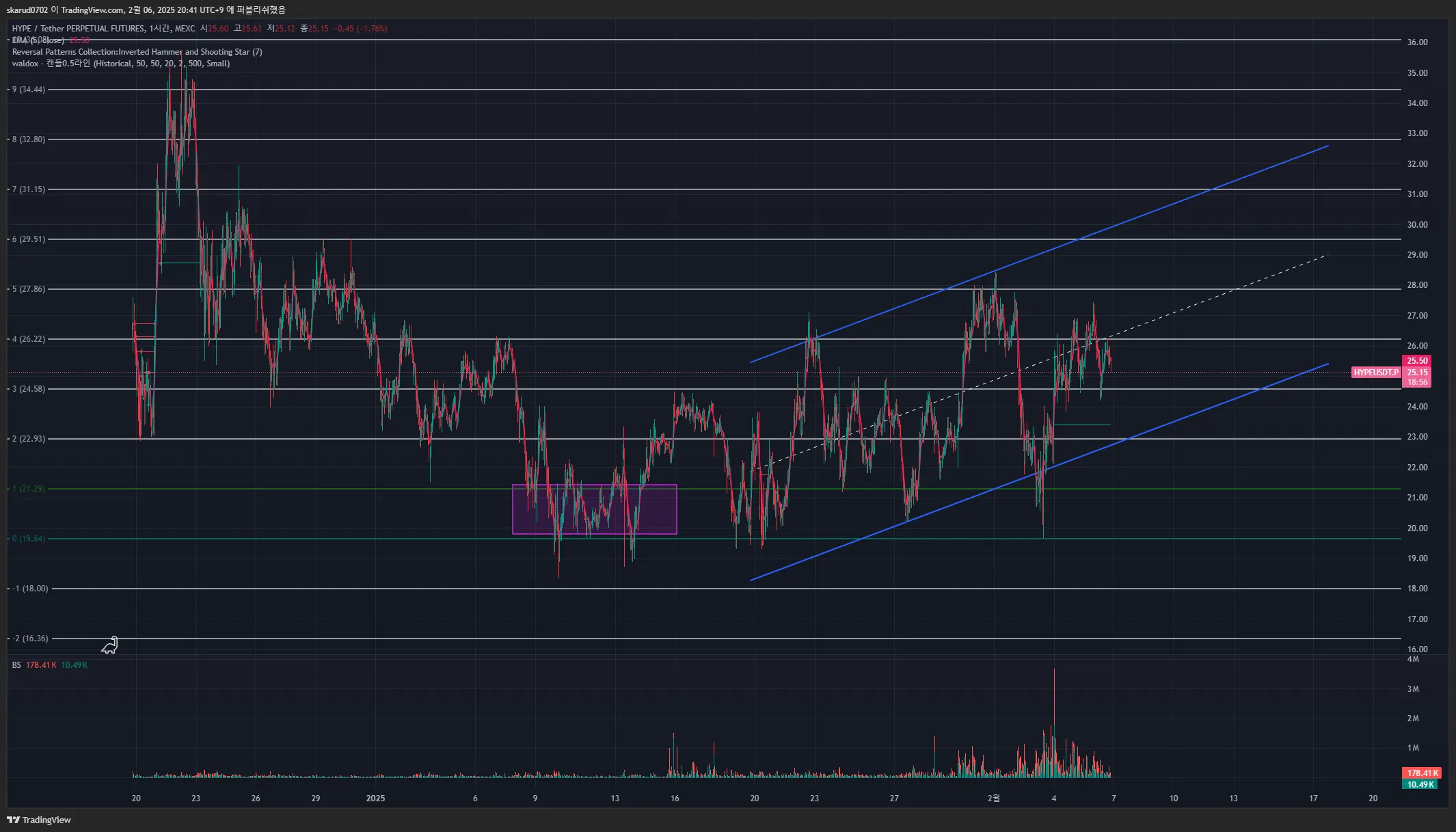The width and height of the screenshot is (1456, 832).
Task: Click the Fibonacci label 4 (26.22)
Action: click(x=29, y=339)
